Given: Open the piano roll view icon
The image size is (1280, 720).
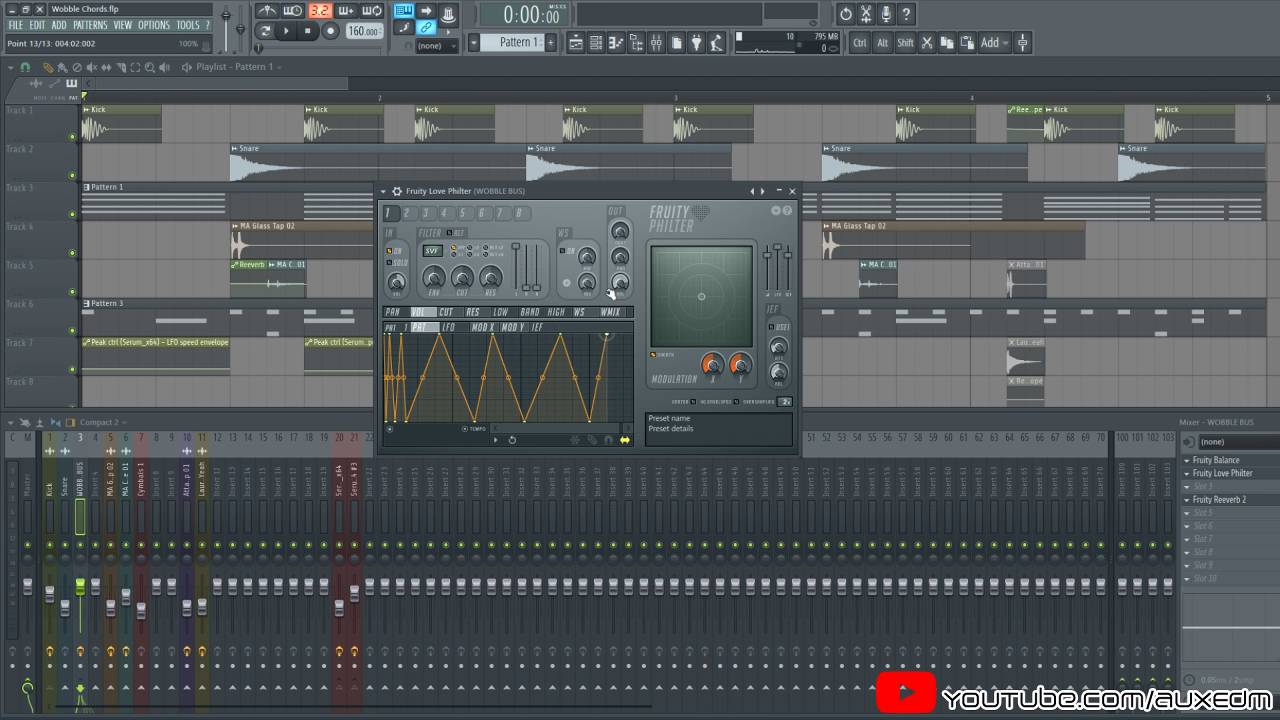Looking at the screenshot, I should pyautogui.click(x=616, y=42).
